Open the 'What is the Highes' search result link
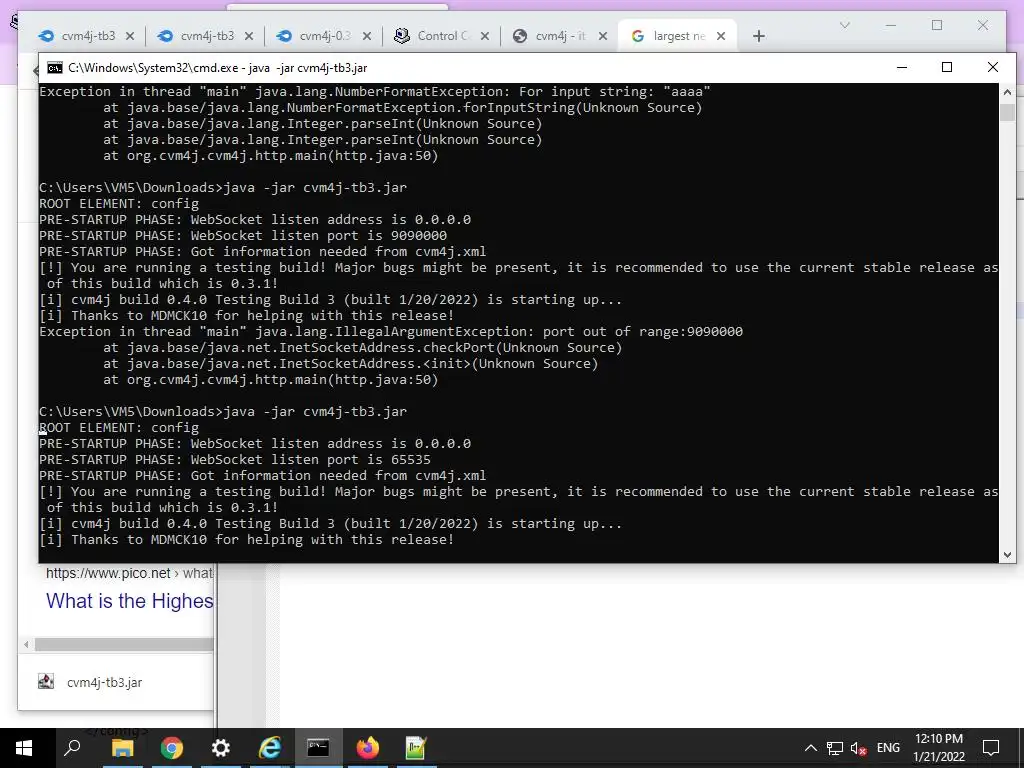Screen dimensions: 1024x768 (x=129, y=601)
